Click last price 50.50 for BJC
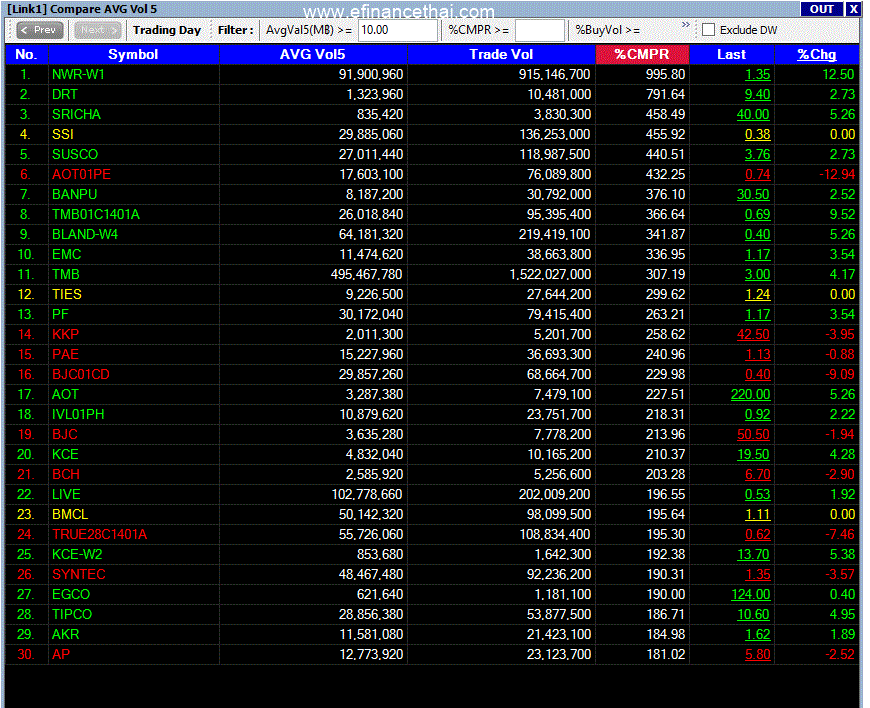870x708 pixels. point(753,434)
